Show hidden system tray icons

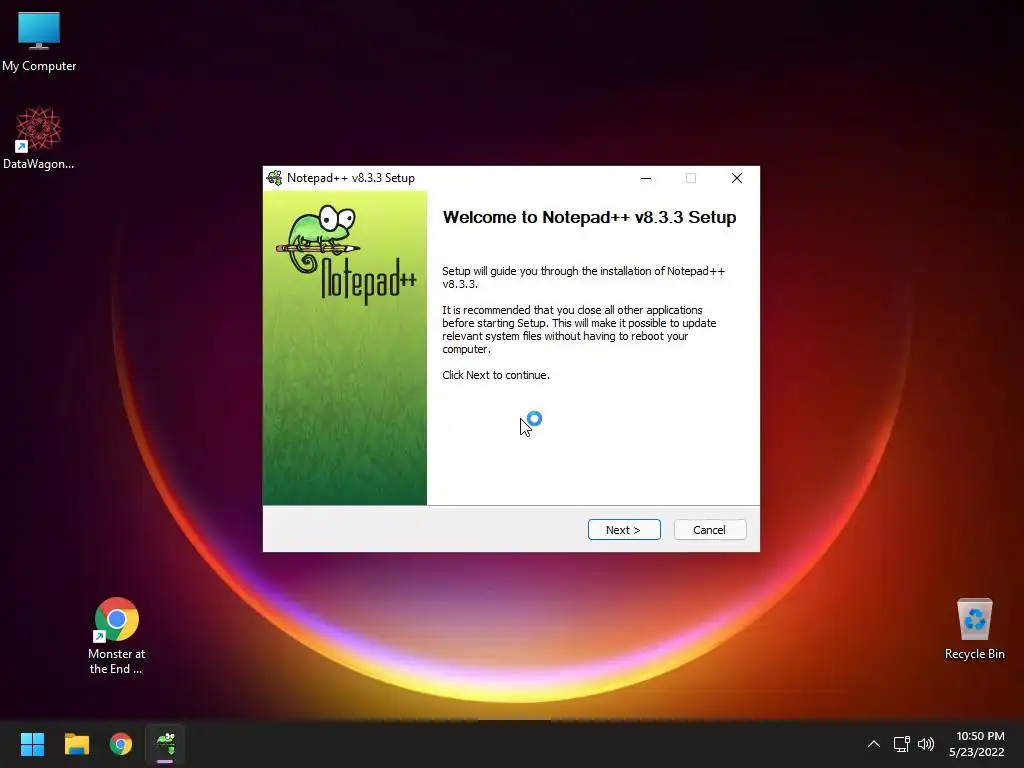874,744
